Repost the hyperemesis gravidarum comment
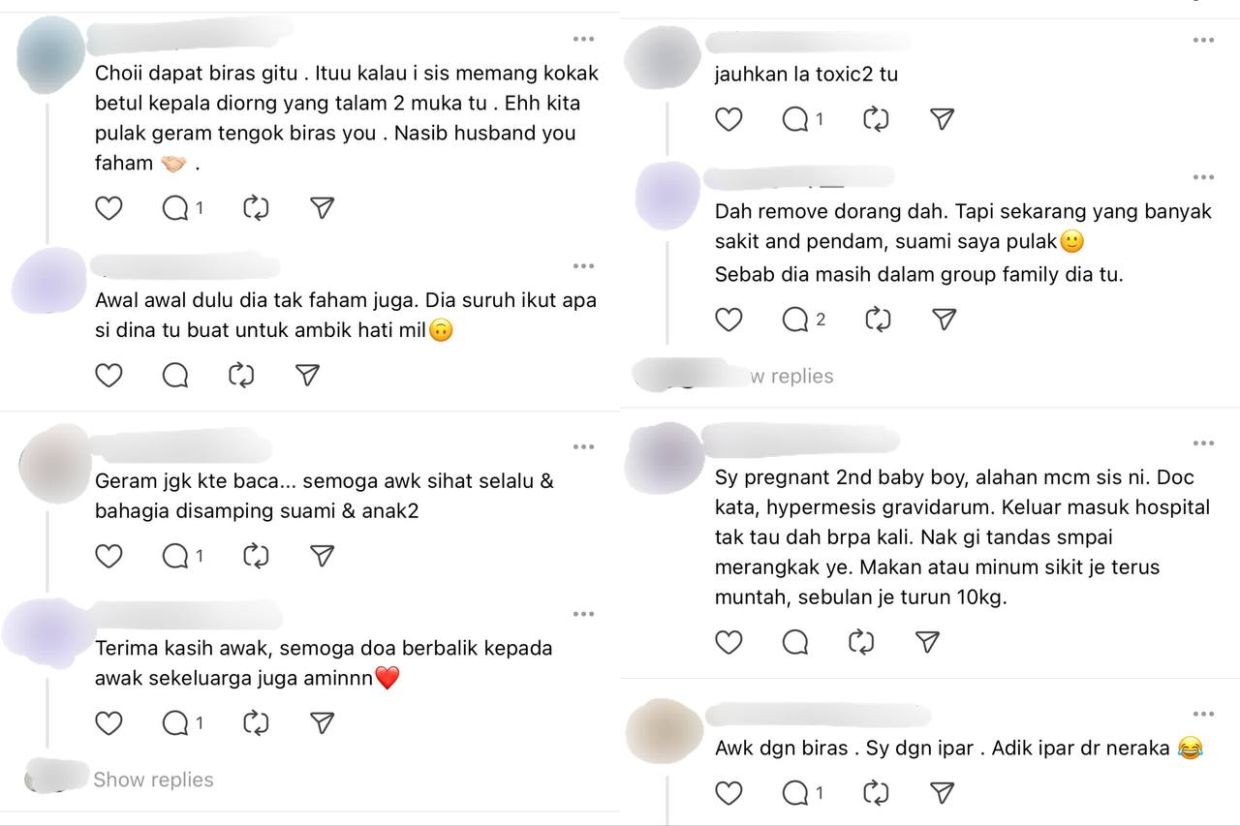Screen dimensions: 1240x826 click(861, 642)
